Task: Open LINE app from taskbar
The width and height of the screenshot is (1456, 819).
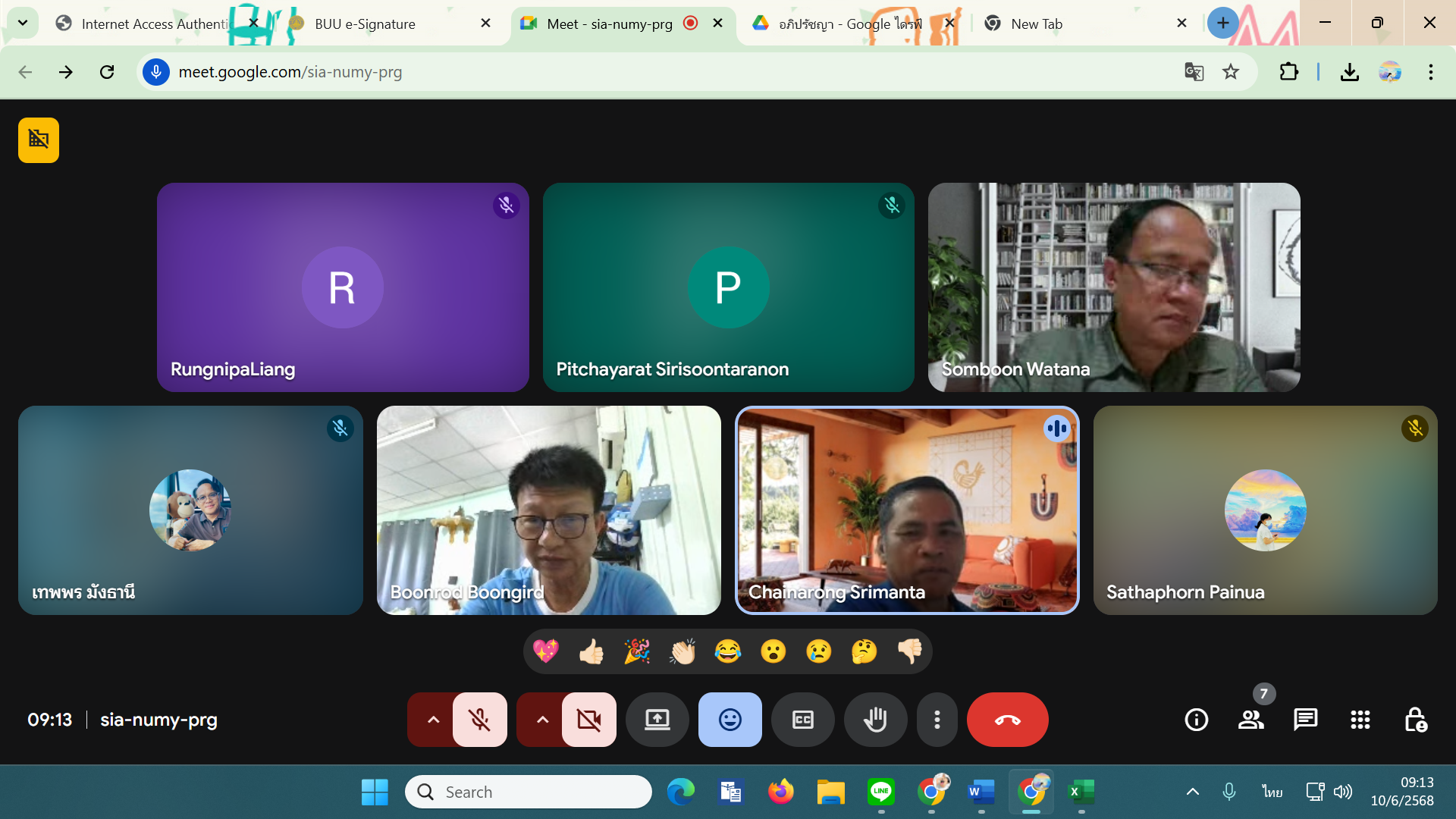Action: point(881,792)
